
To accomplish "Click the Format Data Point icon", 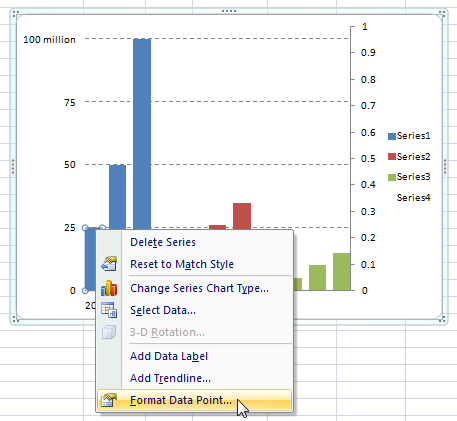I will (x=109, y=400).
